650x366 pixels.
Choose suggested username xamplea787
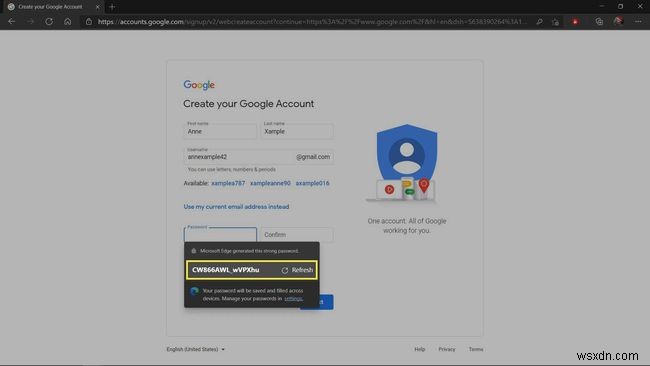tap(228, 183)
